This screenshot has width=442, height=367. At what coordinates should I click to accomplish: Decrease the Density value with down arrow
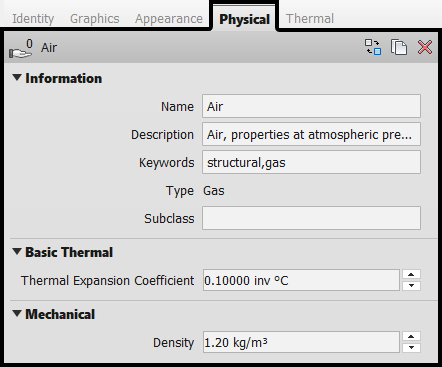click(x=411, y=348)
